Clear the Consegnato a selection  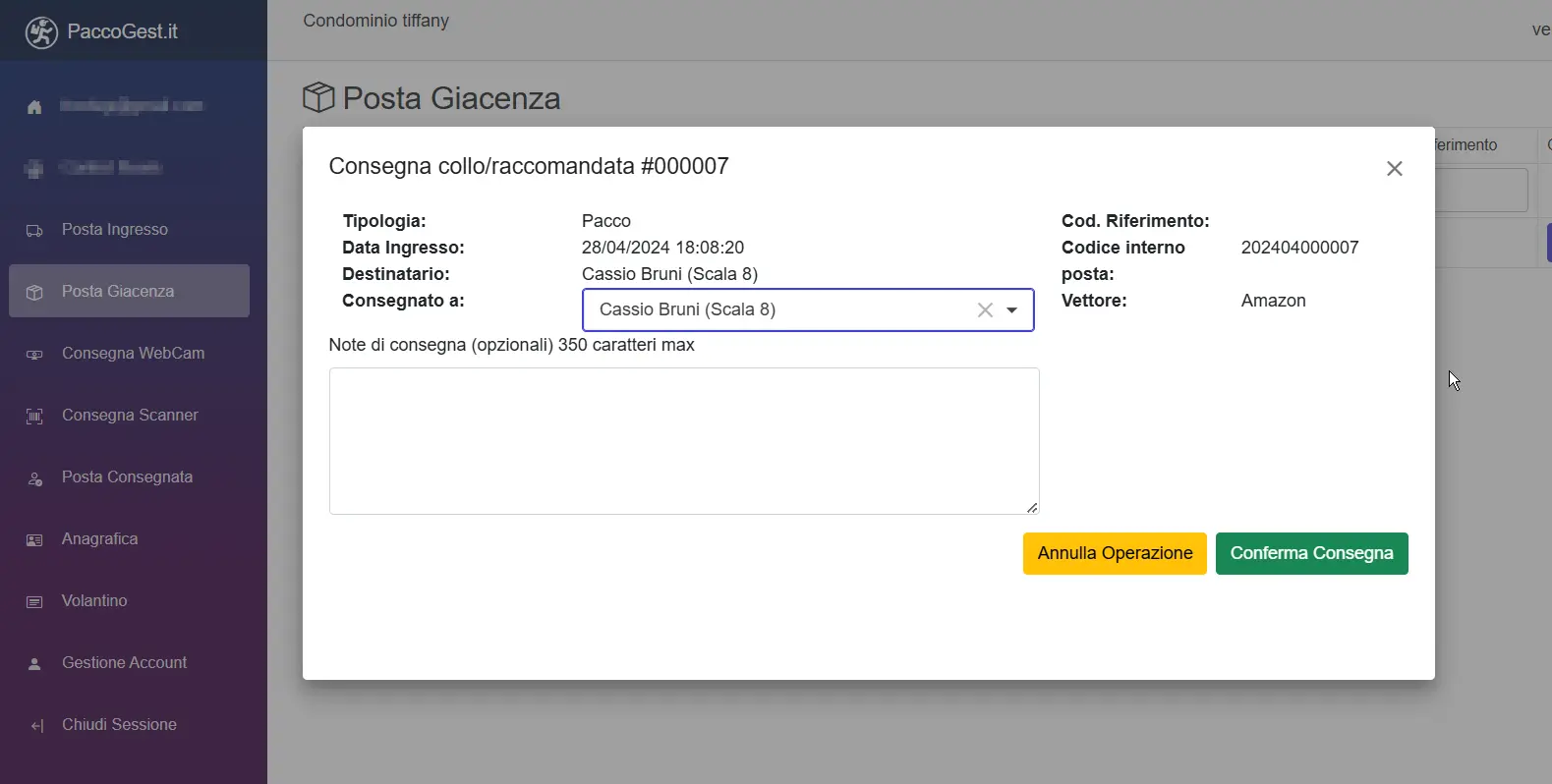(x=985, y=310)
